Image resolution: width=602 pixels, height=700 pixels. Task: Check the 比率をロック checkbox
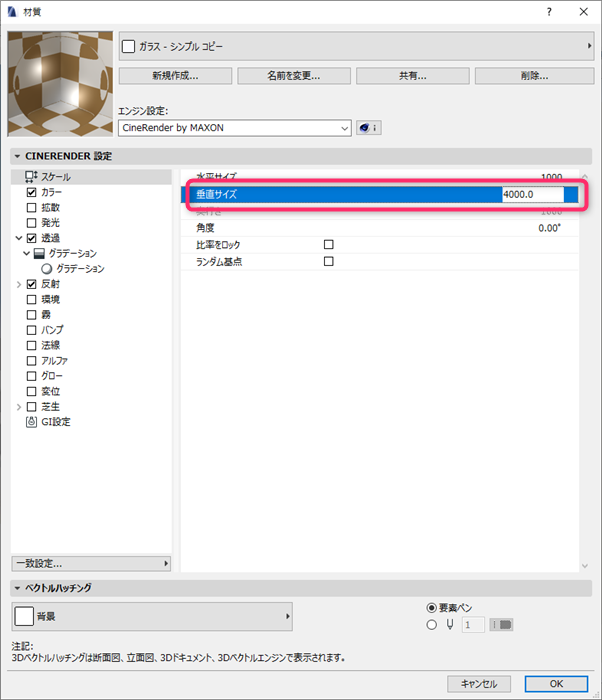pyautogui.click(x=329, y=245)
